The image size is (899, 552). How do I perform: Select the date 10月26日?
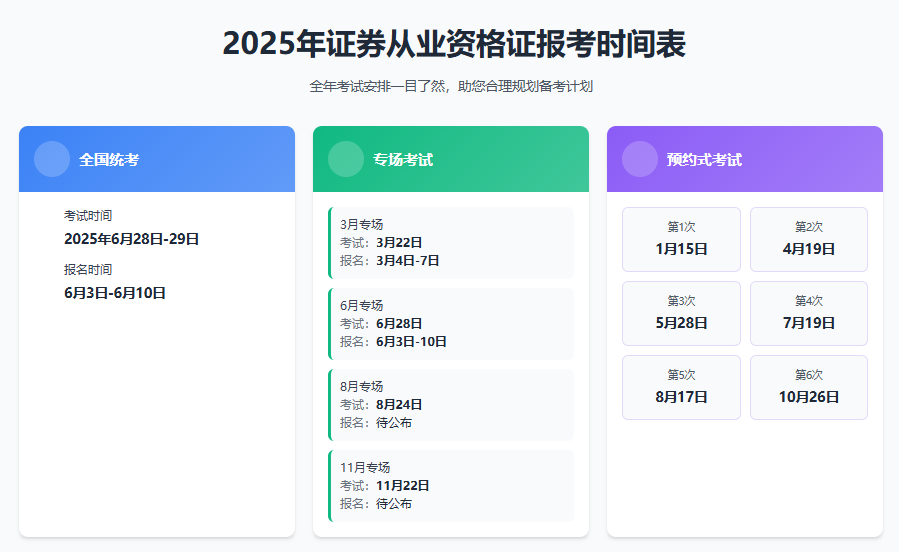coord(808,397)
